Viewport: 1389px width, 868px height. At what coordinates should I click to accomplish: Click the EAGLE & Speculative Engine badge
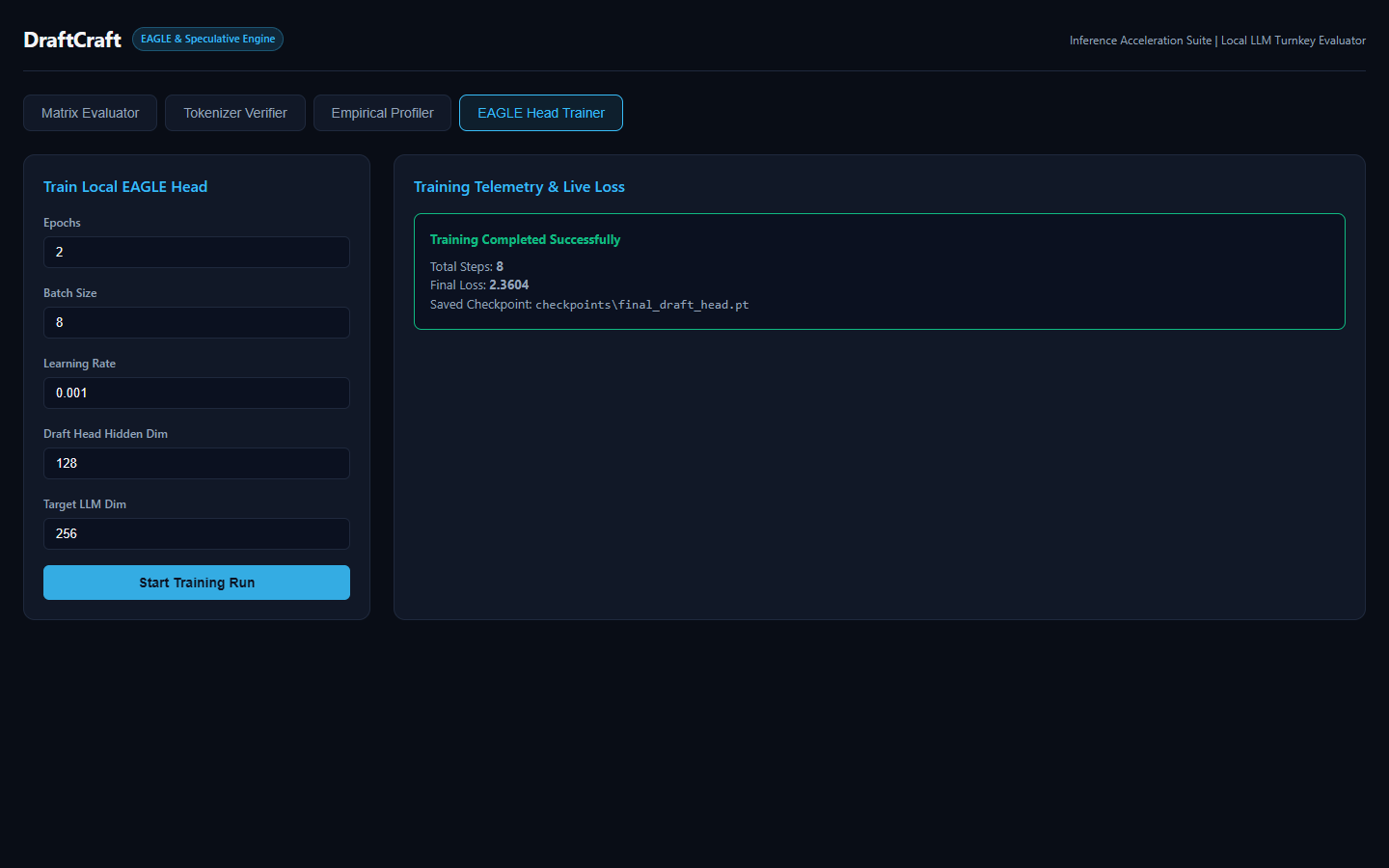coord(207,39)
